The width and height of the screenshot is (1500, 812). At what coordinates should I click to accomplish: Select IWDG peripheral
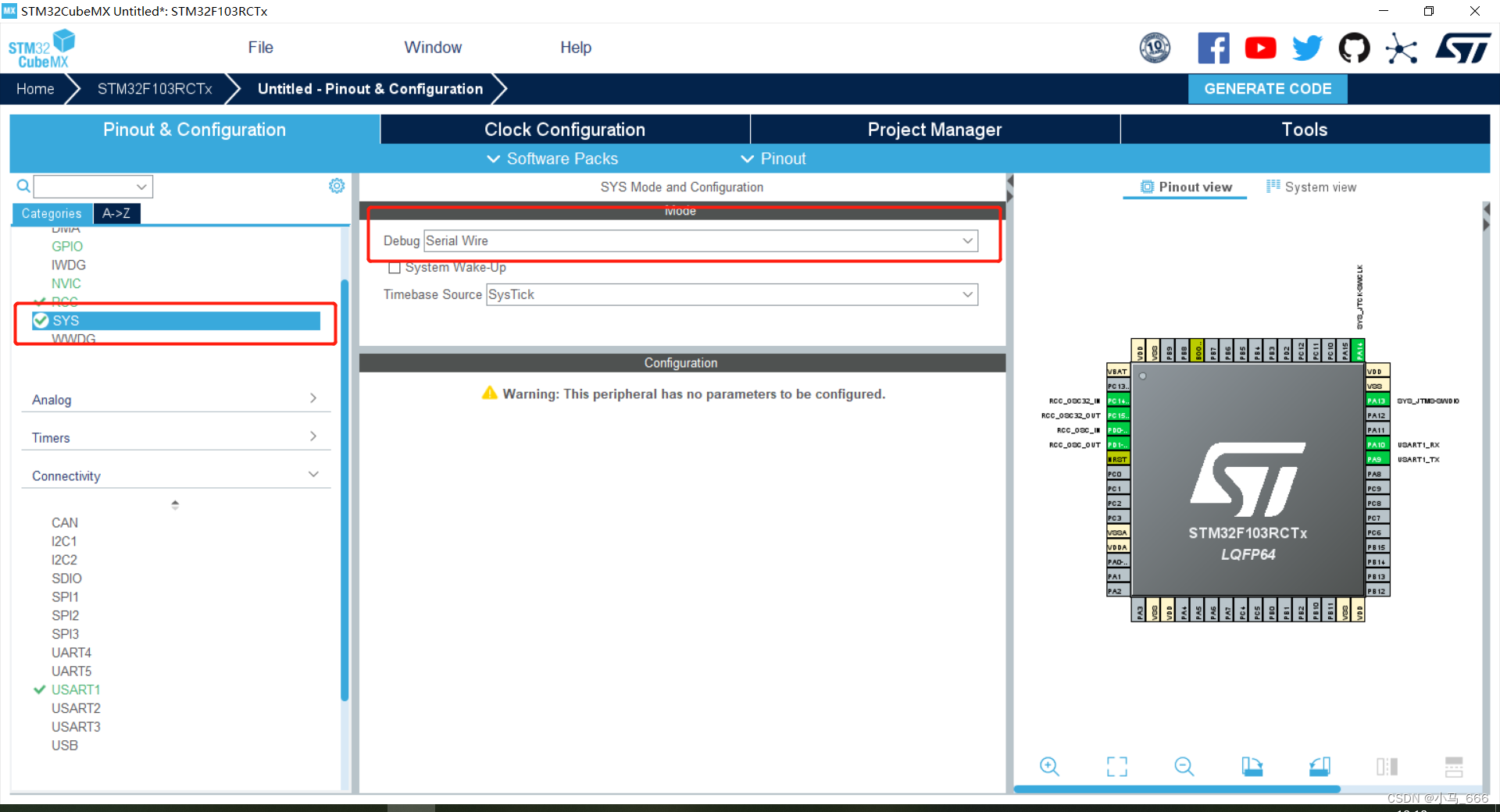point(69,265)
